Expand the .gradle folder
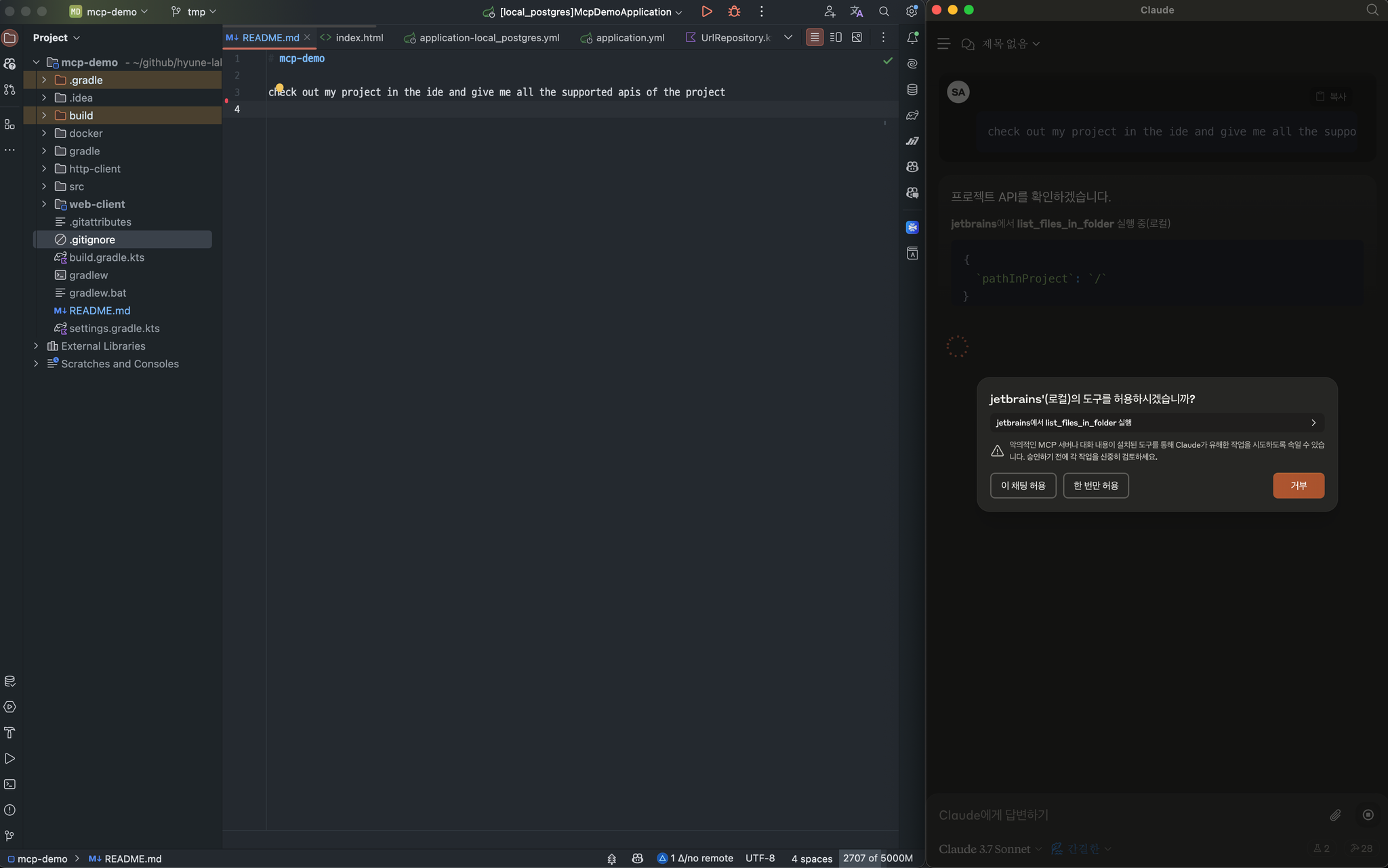 tap(44, 80)
